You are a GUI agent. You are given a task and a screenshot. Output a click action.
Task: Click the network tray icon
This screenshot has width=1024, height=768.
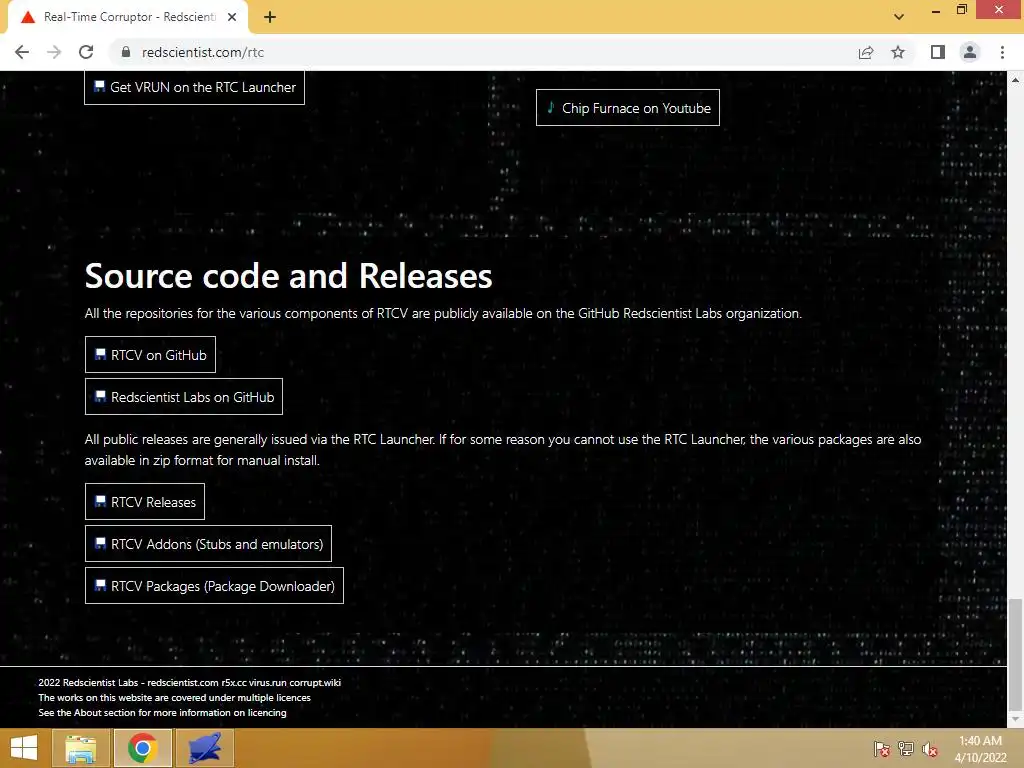click(906, 749)
